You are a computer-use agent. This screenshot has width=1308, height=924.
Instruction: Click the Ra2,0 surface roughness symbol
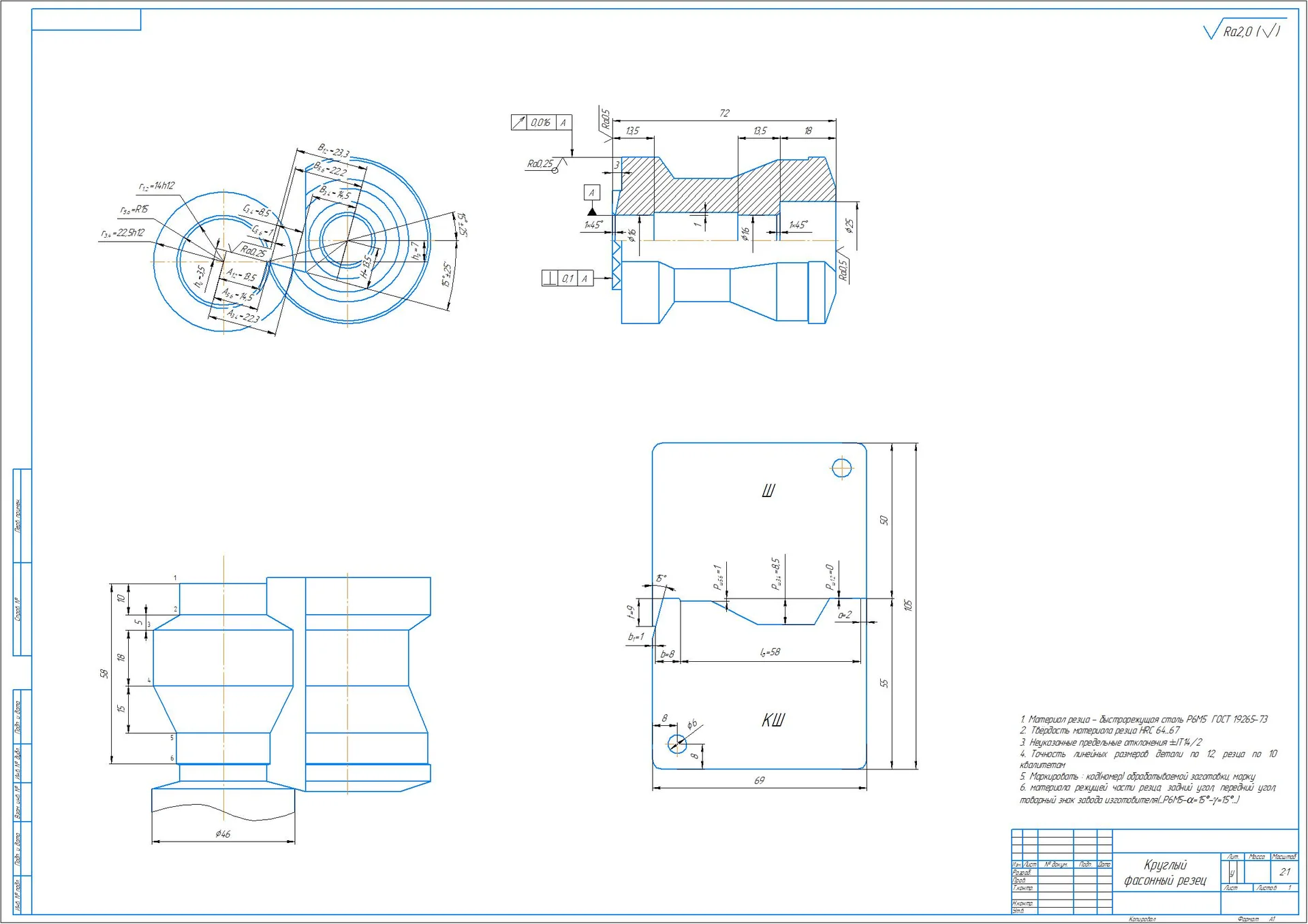[1245, 30]
